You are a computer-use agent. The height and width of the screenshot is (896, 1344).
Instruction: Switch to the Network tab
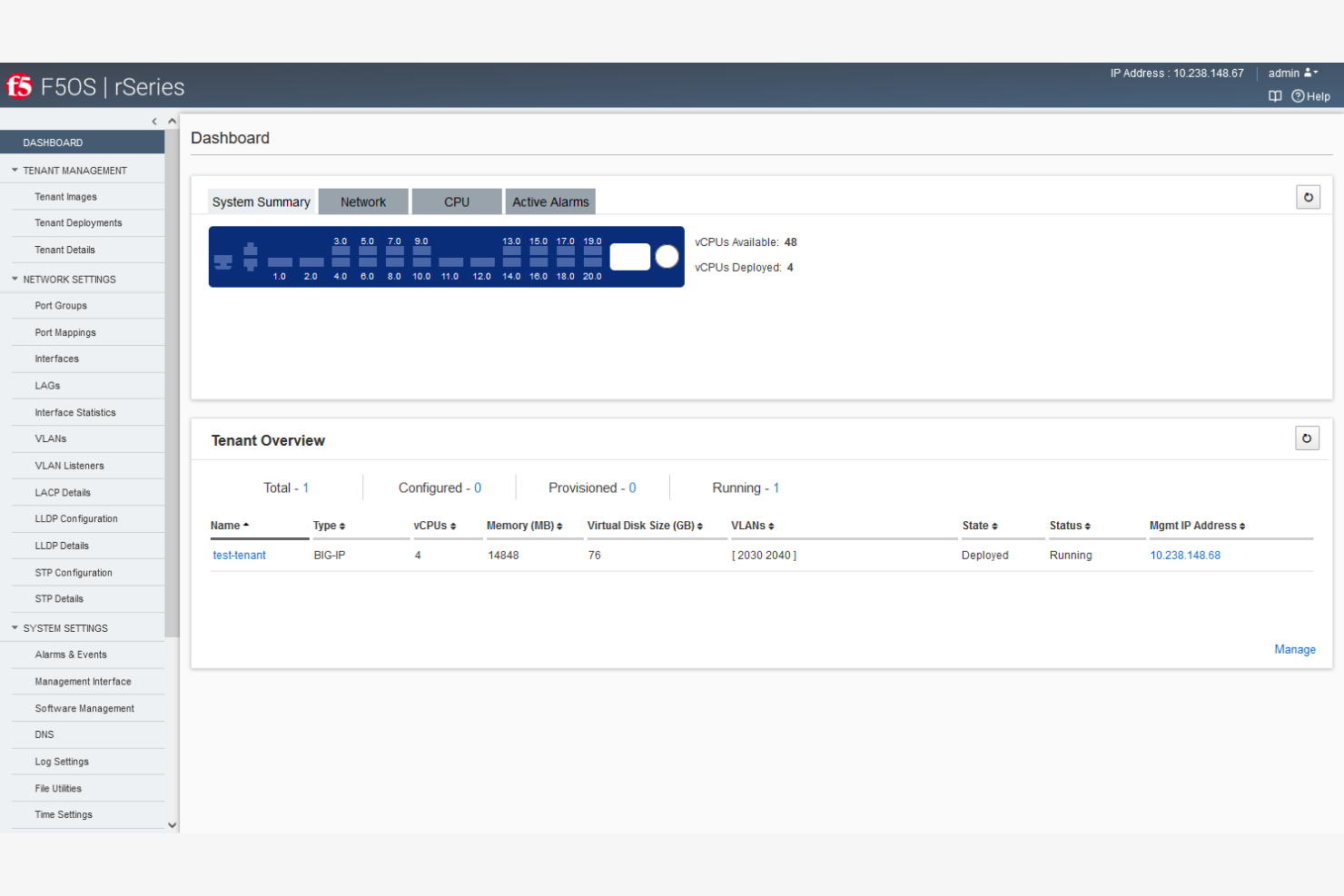click(363, 202)
